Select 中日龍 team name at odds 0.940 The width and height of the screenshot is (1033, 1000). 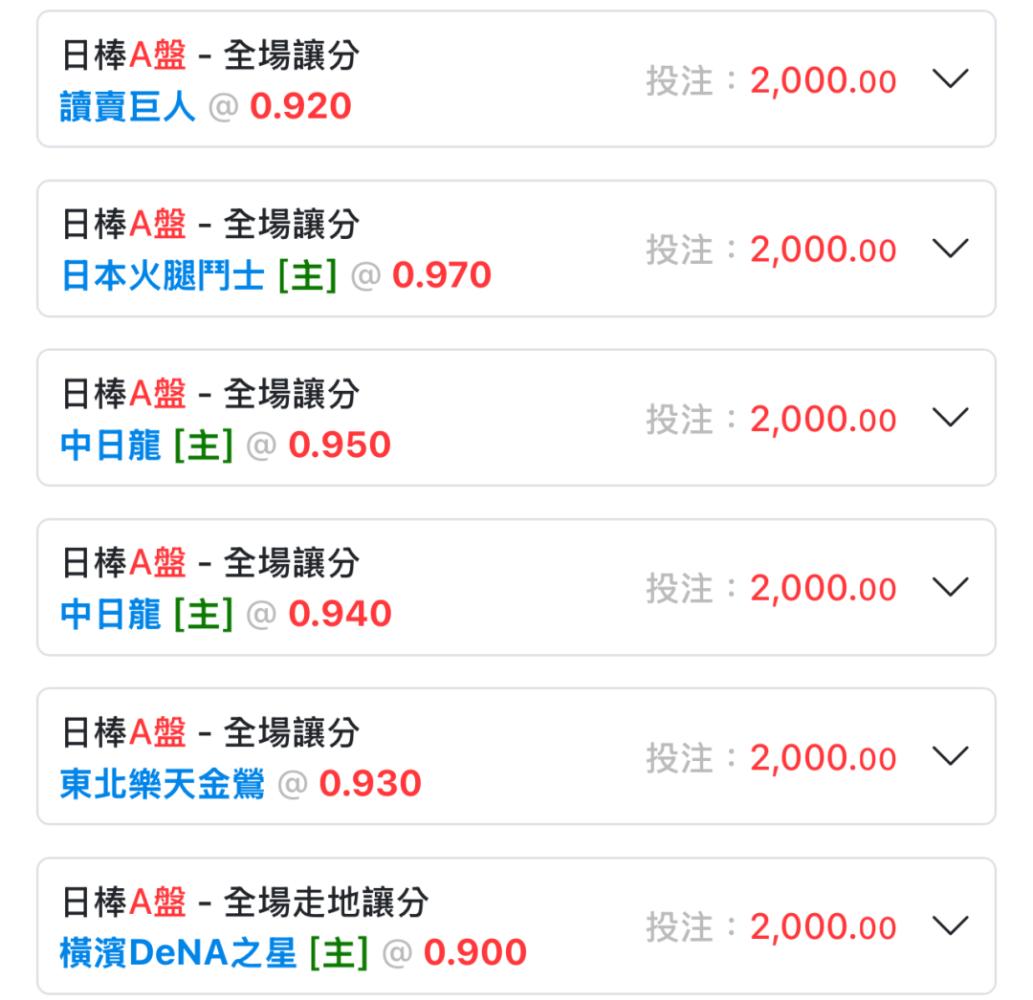[111, 614]
